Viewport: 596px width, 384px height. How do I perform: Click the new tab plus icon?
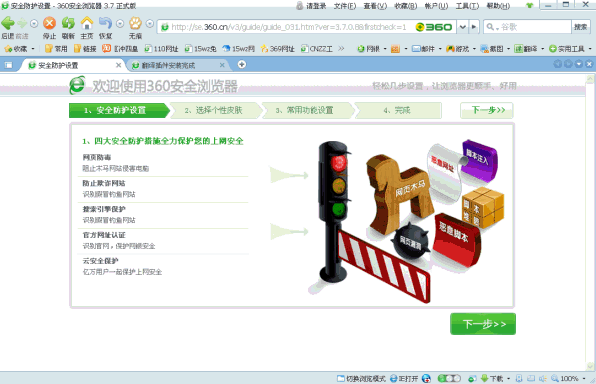point(242,65)
